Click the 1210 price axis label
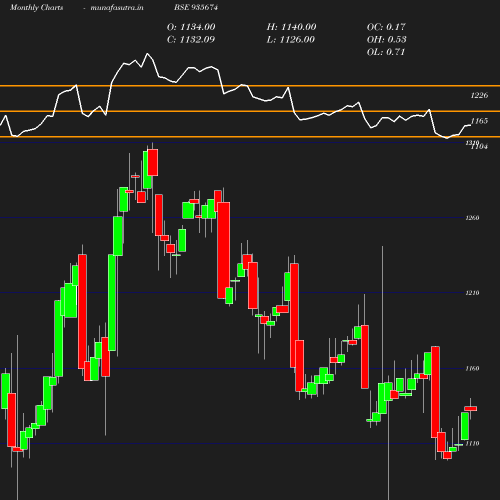The height and width of the screenshot is (500, 500). click(x=472, y=293)
